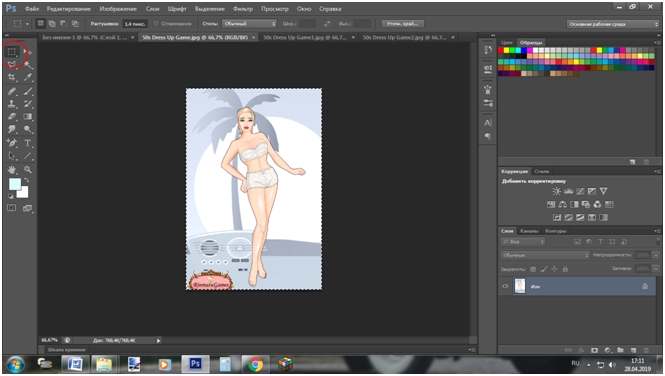
Task: Choose Add to selection mode
Action: point(52,24)
